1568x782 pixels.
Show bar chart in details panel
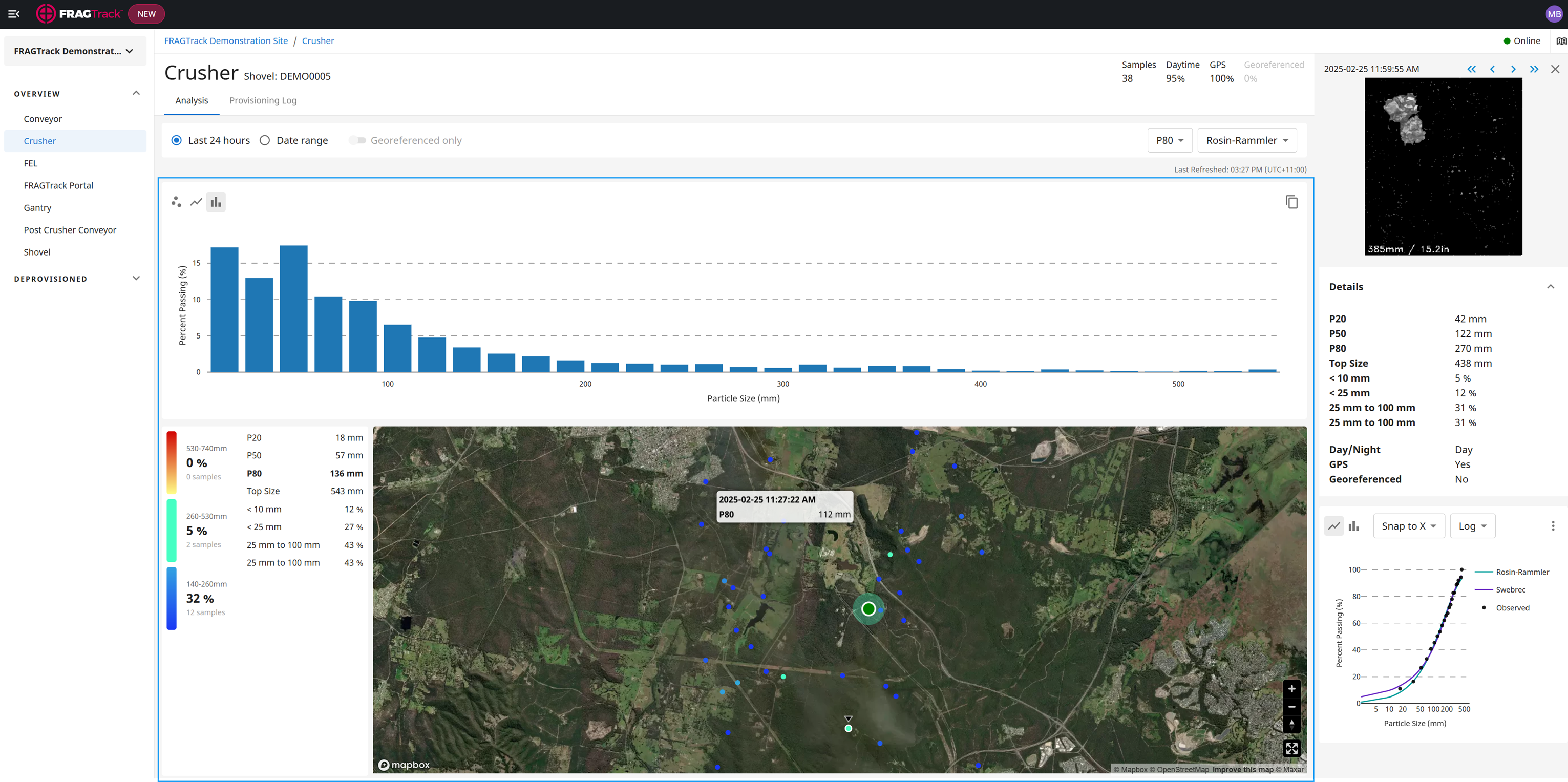[x=1354, y=526]
